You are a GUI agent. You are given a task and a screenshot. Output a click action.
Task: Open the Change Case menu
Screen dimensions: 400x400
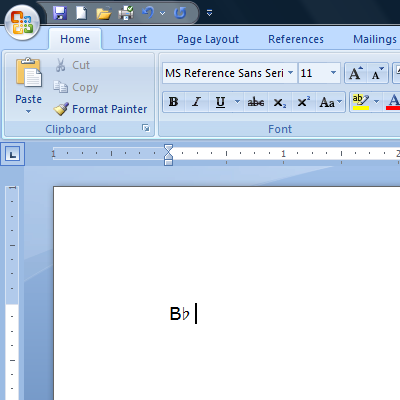pos(330,102)
